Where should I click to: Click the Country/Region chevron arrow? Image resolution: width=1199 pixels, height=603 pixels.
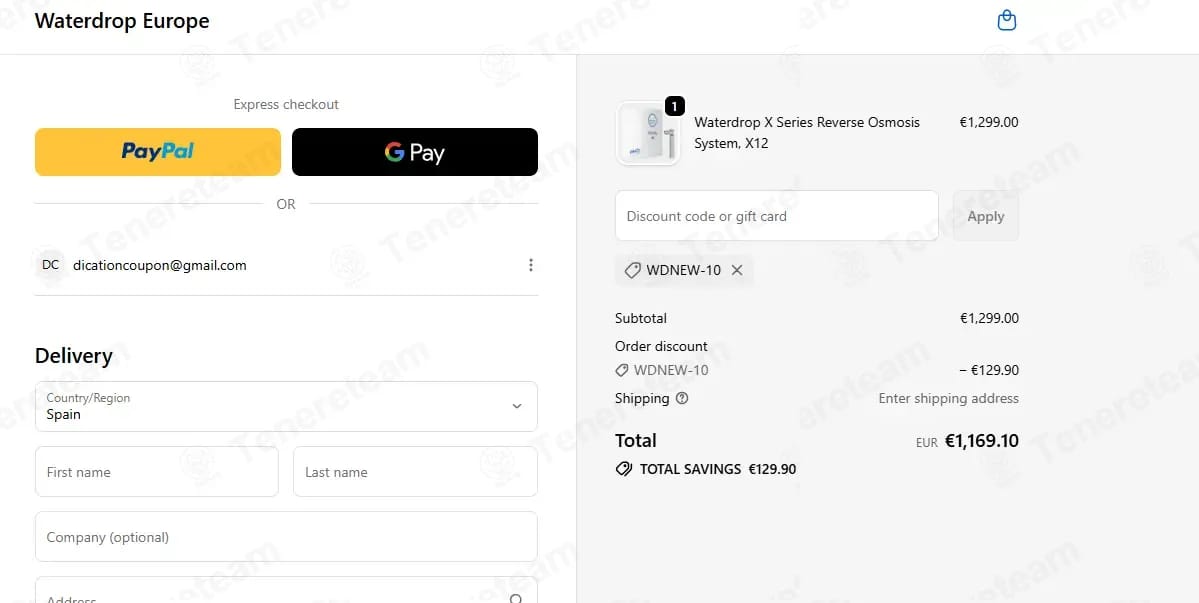point(517,406)
